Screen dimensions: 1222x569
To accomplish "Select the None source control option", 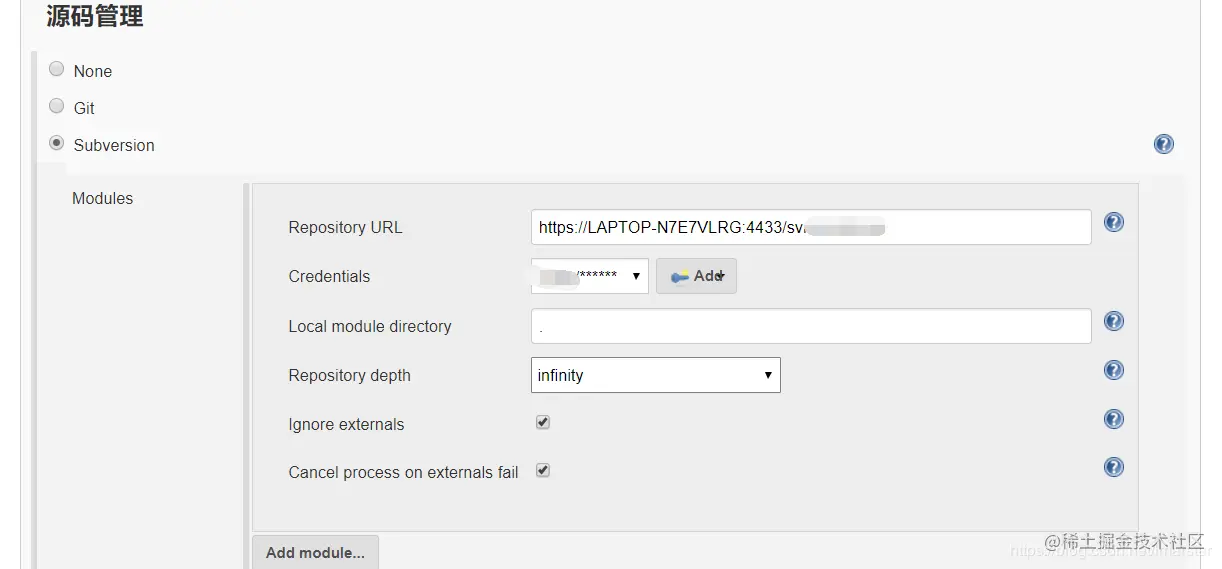I will [x=57, y=69].
